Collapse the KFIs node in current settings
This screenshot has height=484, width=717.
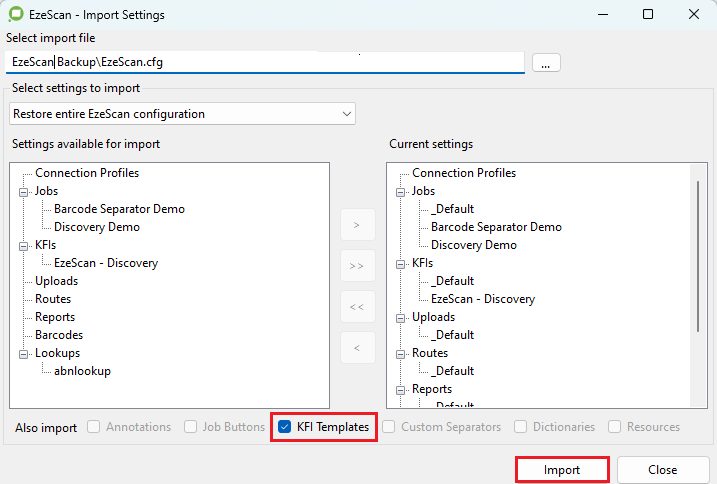coord(399,263)
